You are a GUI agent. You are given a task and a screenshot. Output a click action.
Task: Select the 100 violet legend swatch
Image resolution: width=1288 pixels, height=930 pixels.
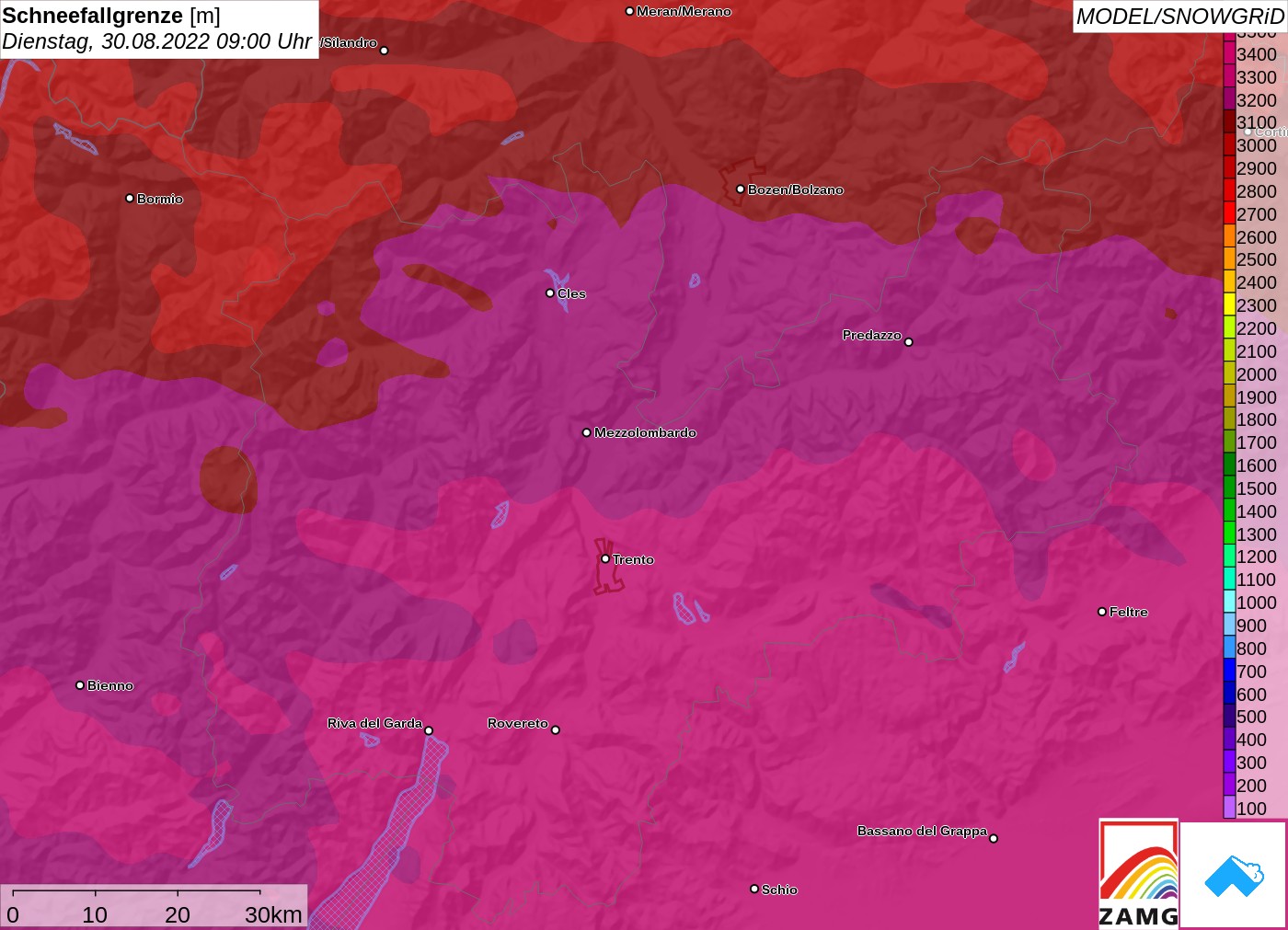(x=1229, y=808)
